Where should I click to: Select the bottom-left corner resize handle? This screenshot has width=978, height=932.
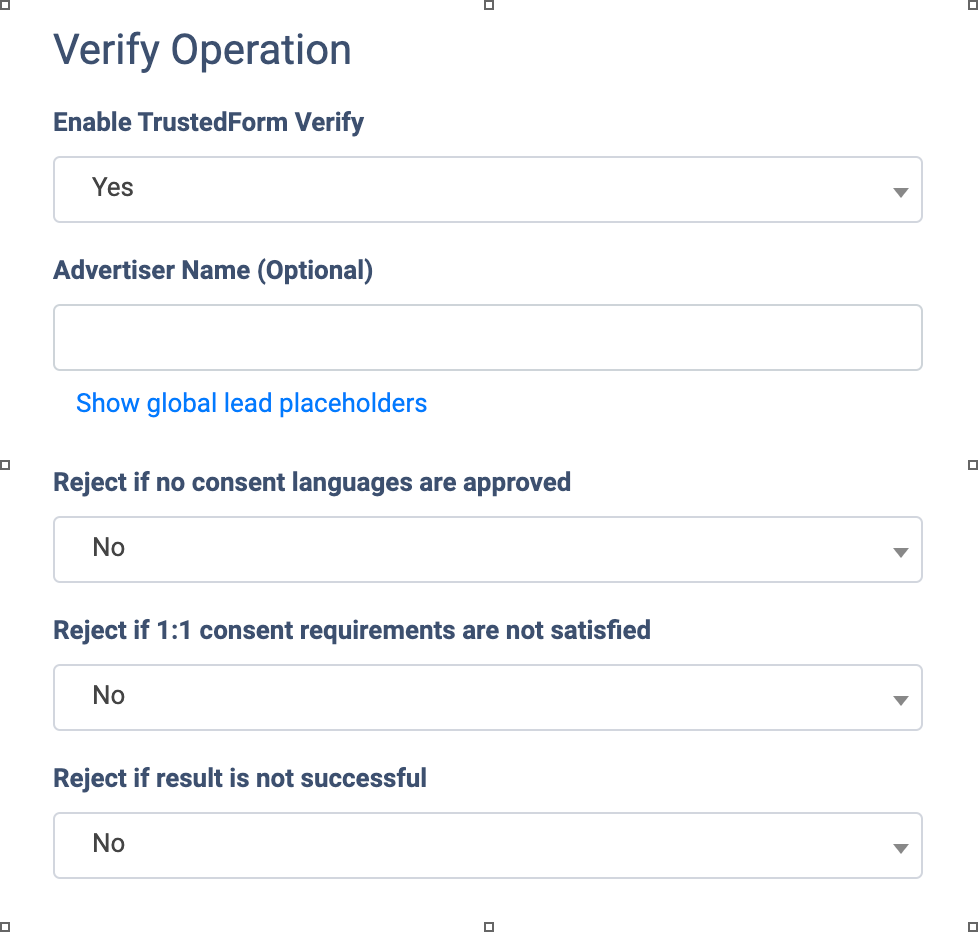[x=5, y=926]
